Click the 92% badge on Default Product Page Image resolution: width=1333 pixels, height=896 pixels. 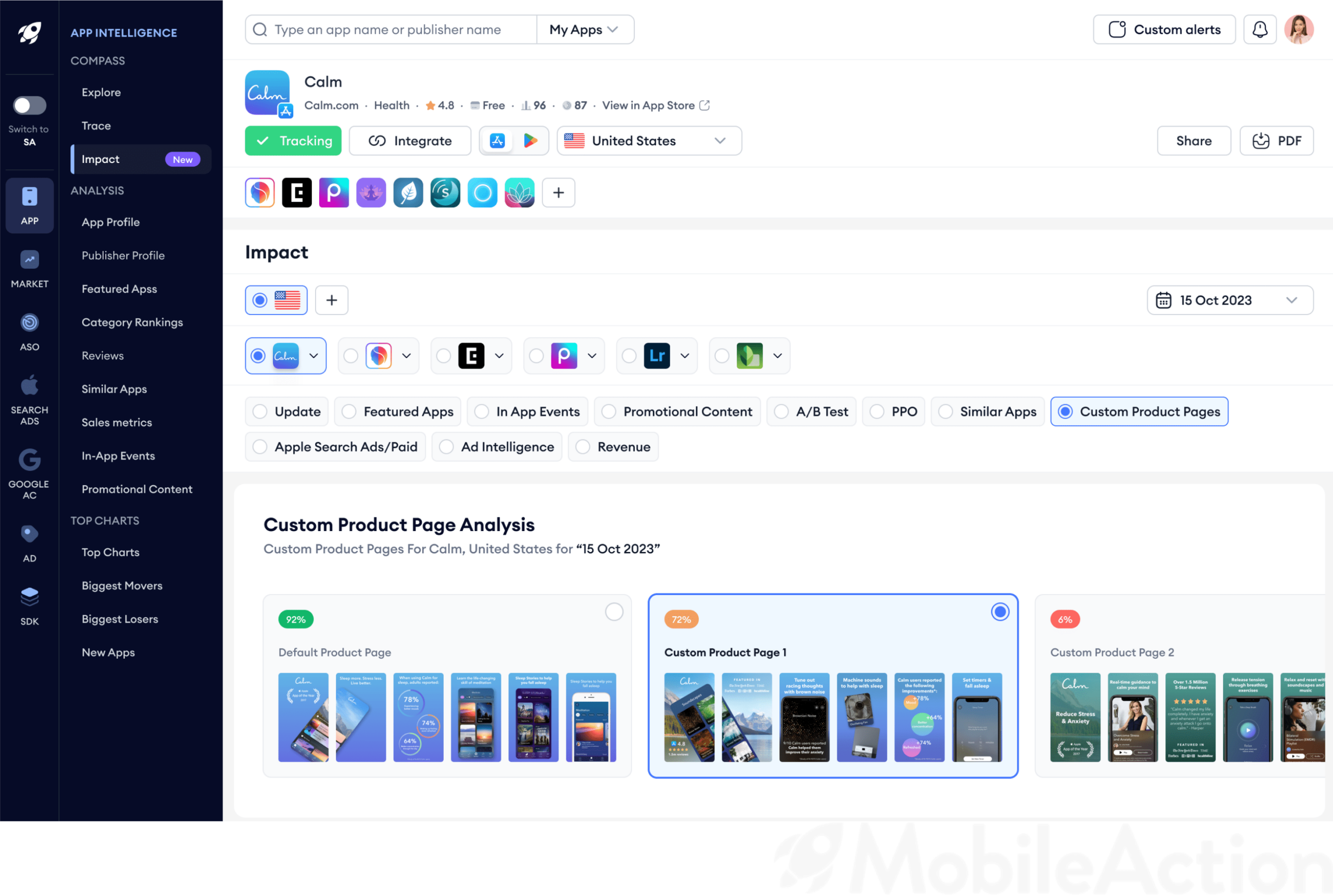295,620
